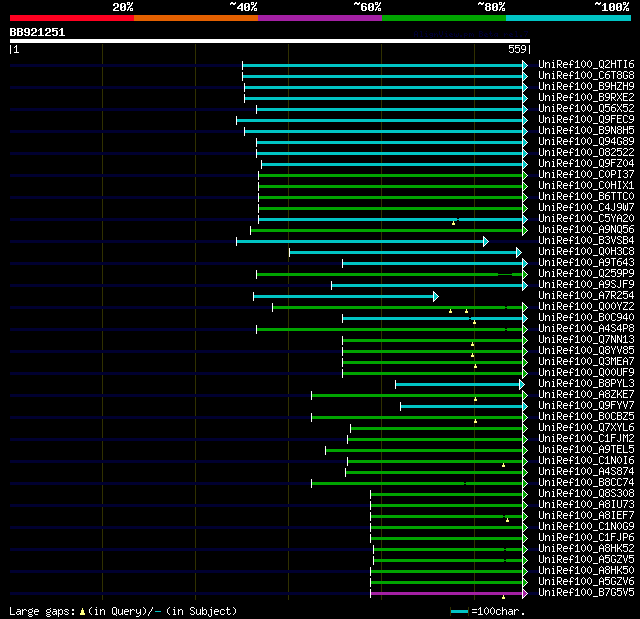Select the UniRef100_C1N0G9 entry
Screen dimensions: 640x619
[586, 527]
